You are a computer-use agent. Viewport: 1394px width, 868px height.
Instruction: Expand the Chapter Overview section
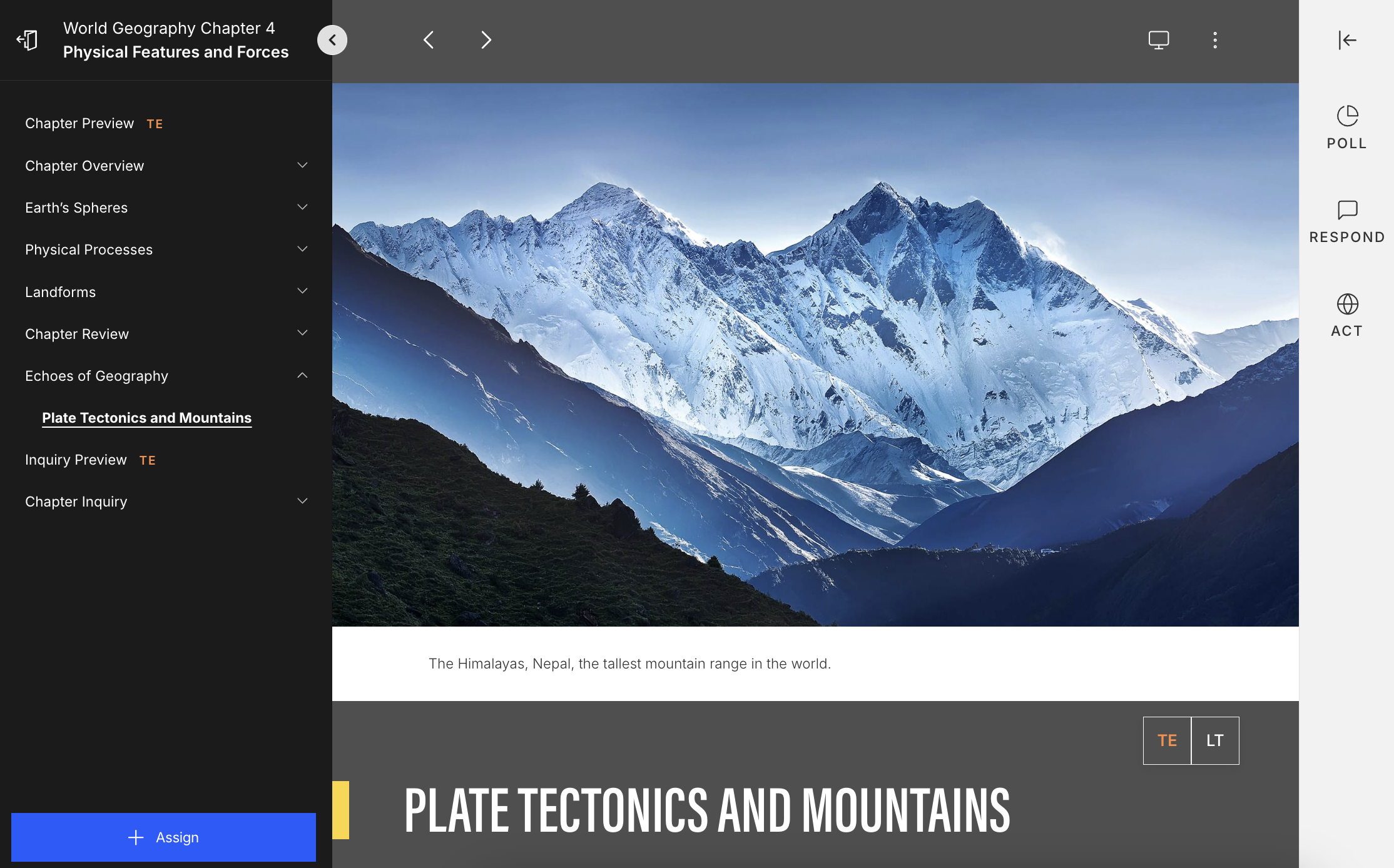pos(302,165)
